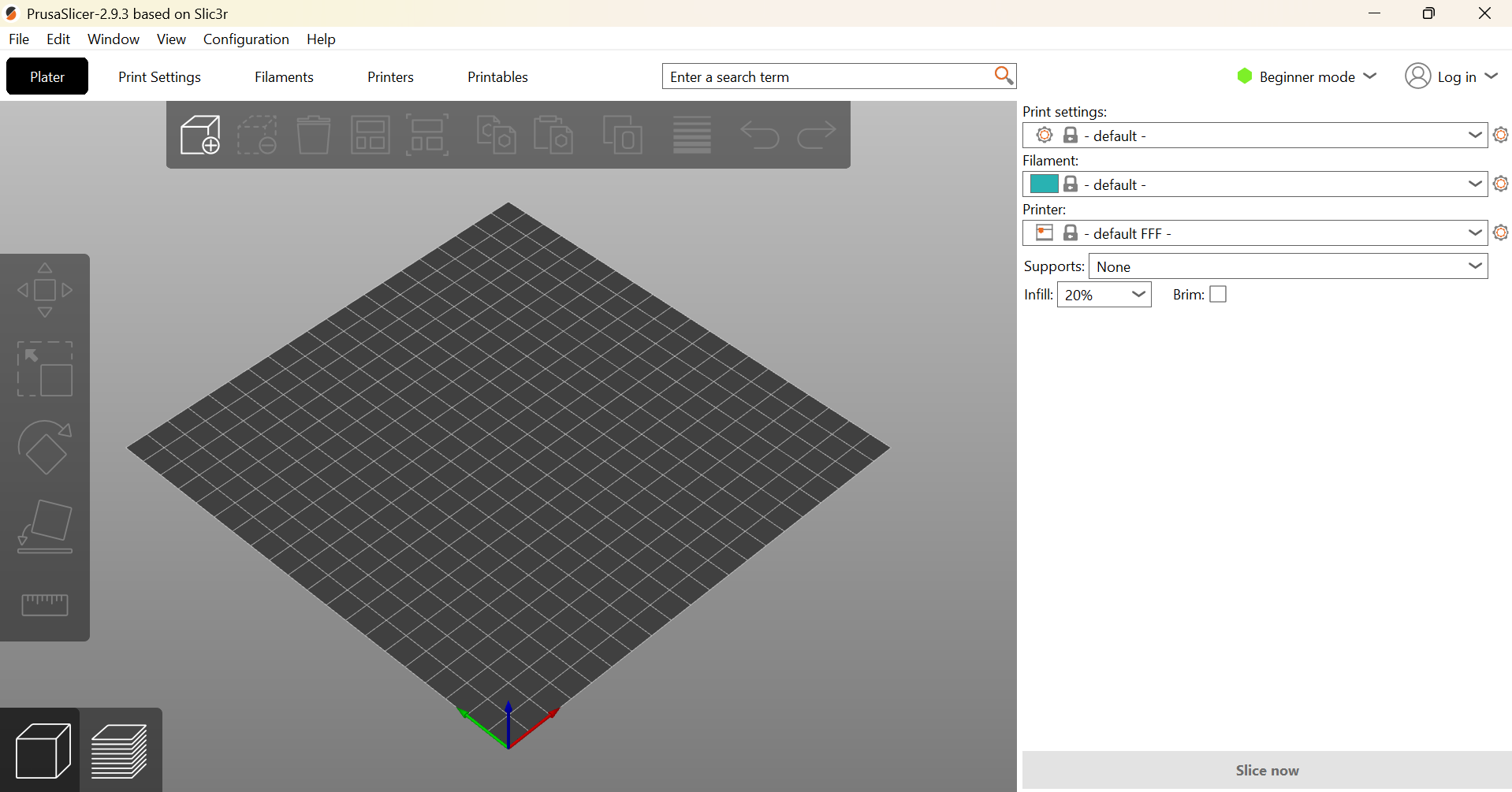The width and height of the screenshot is (1512, 792).
Task: Open the Configuration menu
Action: 246,39
